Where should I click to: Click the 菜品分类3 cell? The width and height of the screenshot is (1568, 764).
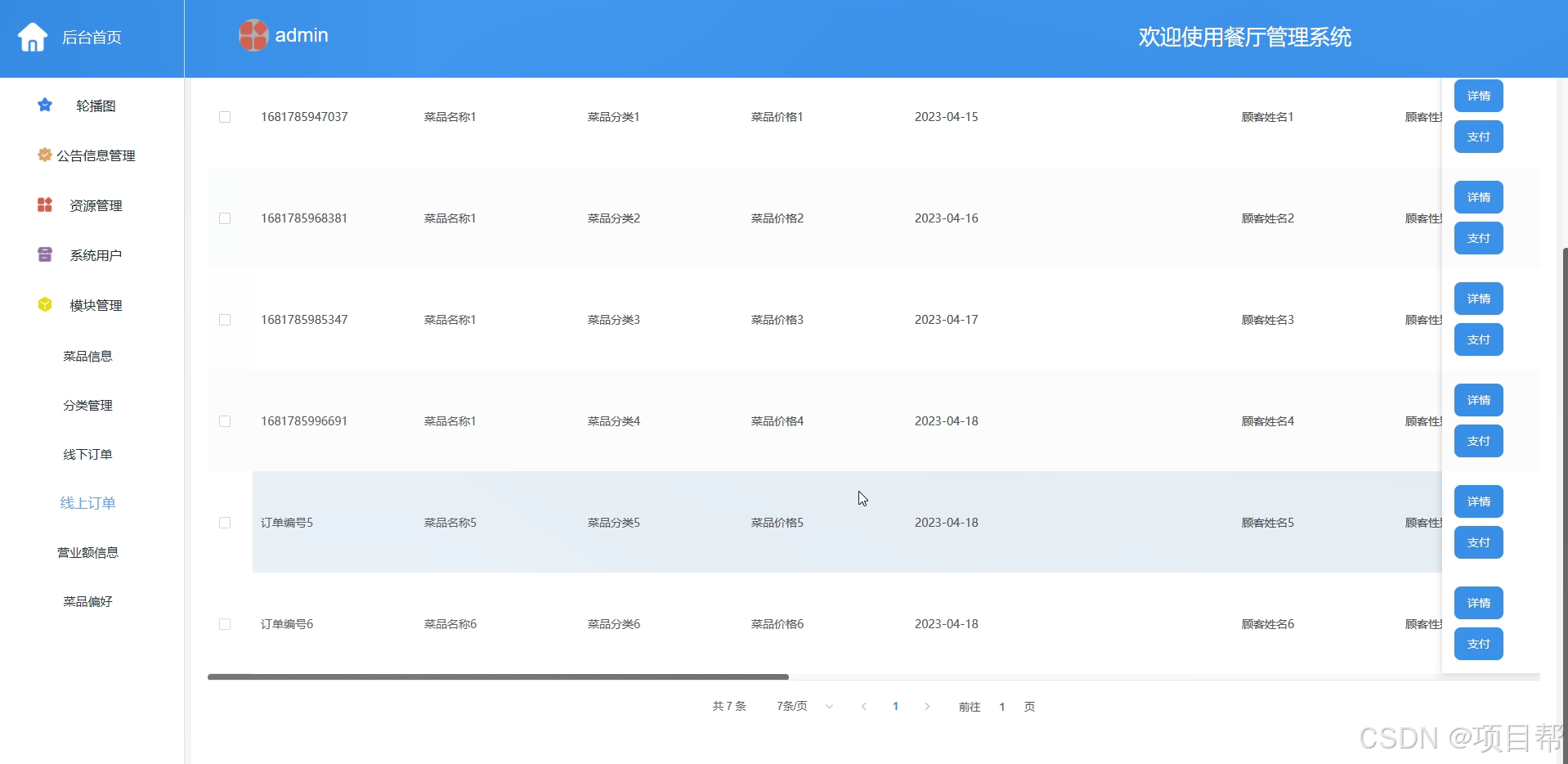click(614, 320)
